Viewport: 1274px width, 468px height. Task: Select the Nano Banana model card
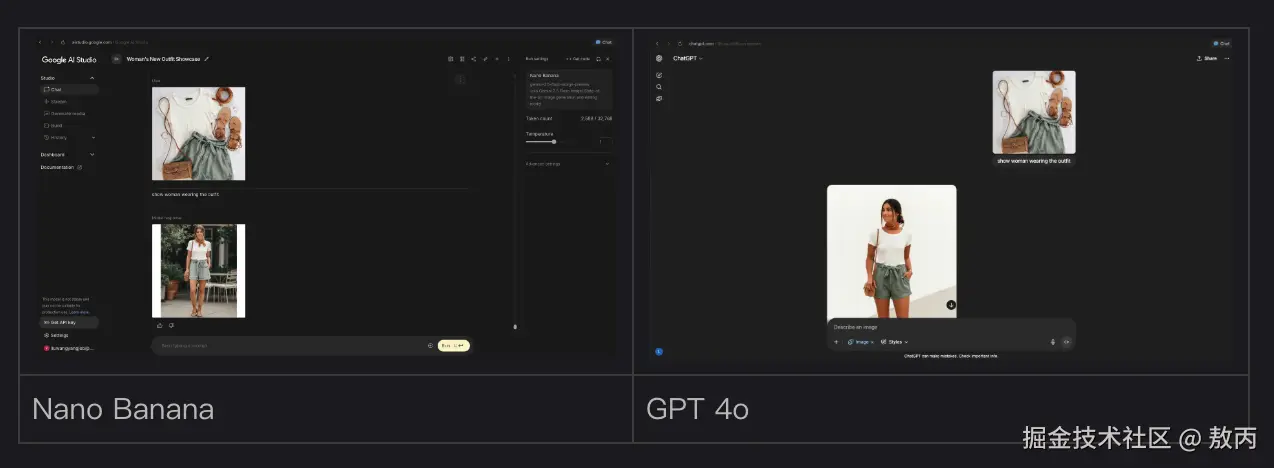coord(569,90)
